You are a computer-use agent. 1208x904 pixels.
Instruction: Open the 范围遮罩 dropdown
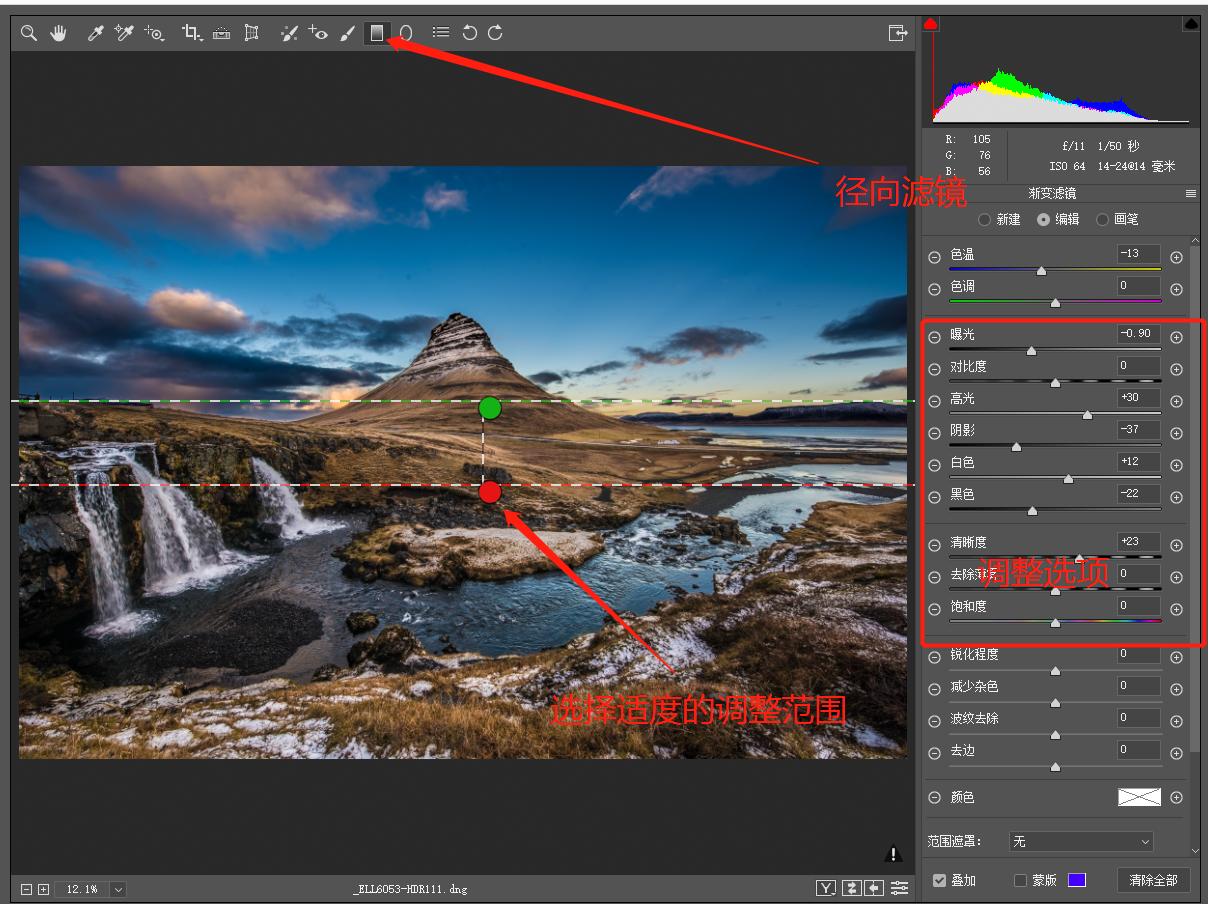[1080, 842]
